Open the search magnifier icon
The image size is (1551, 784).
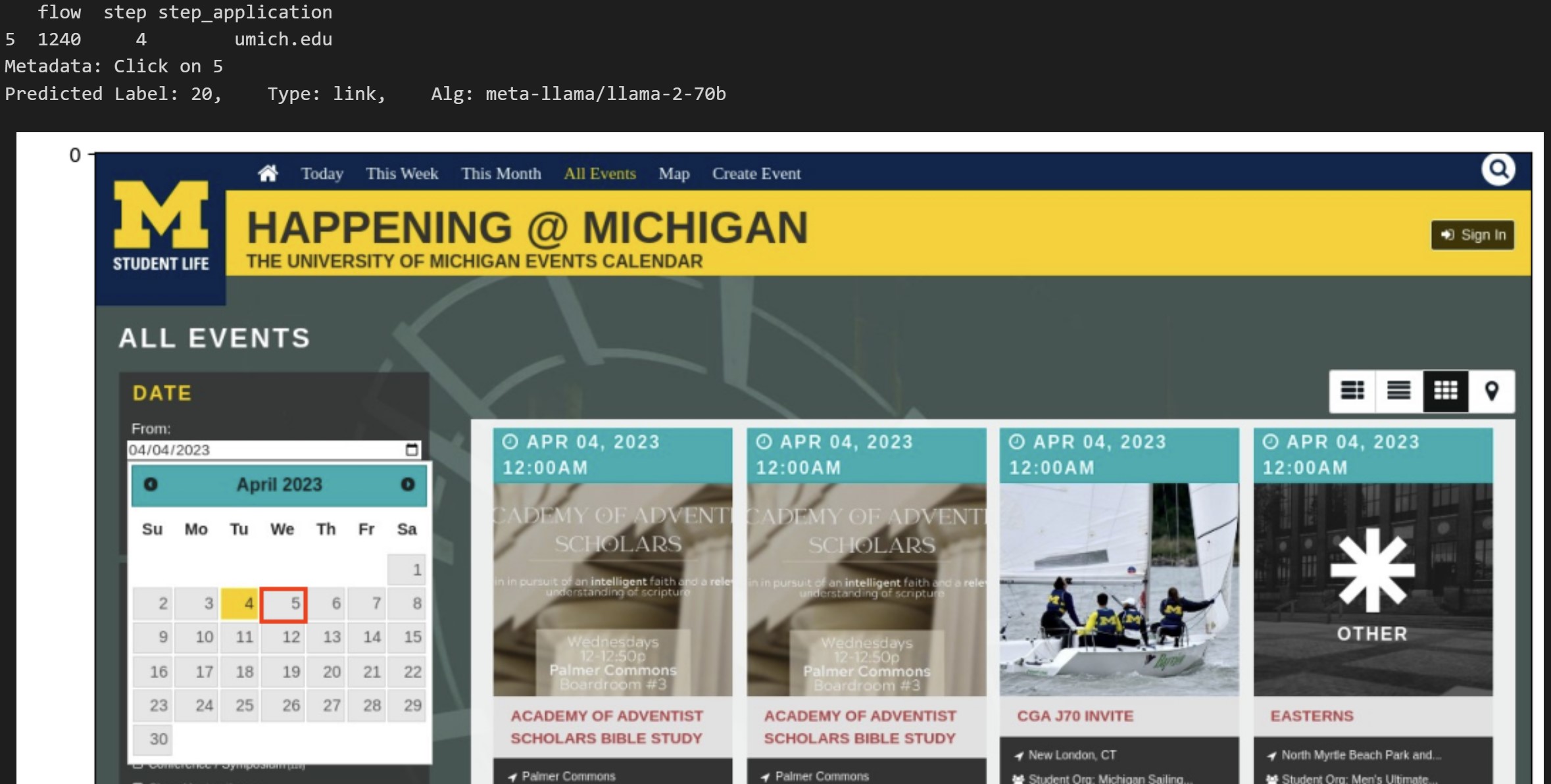click(1498, 170)
